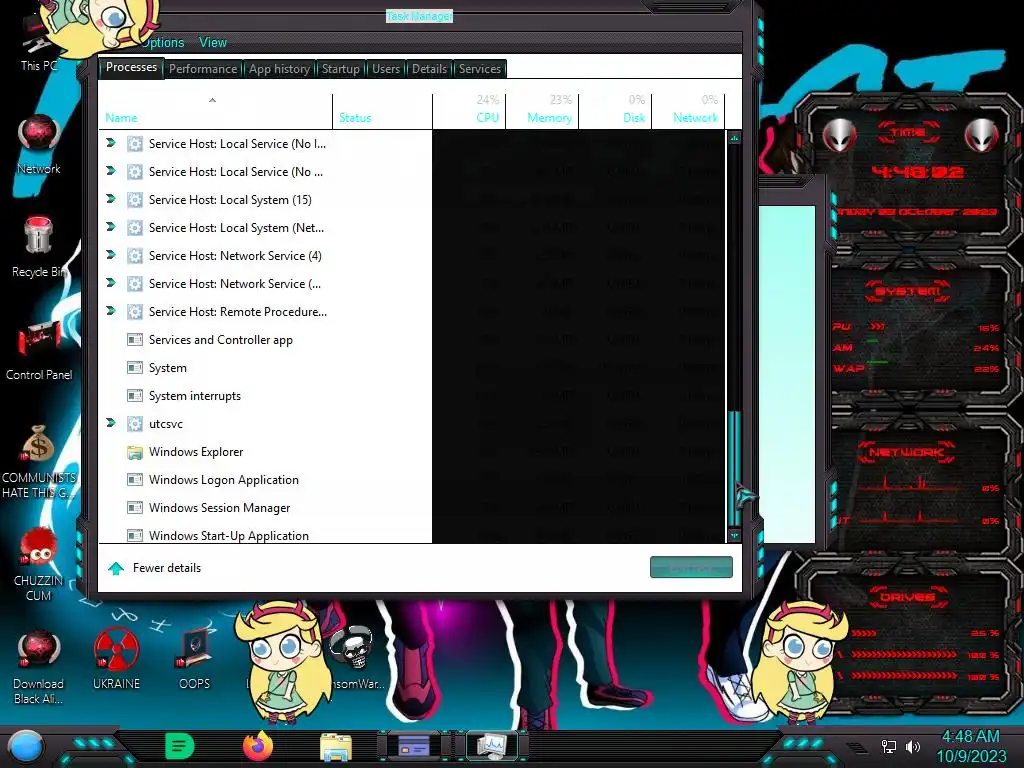The image size is (1024, 768).
Task: Expand the utcsvc process group
Action: pyautogui.click(x=111, y=423)
